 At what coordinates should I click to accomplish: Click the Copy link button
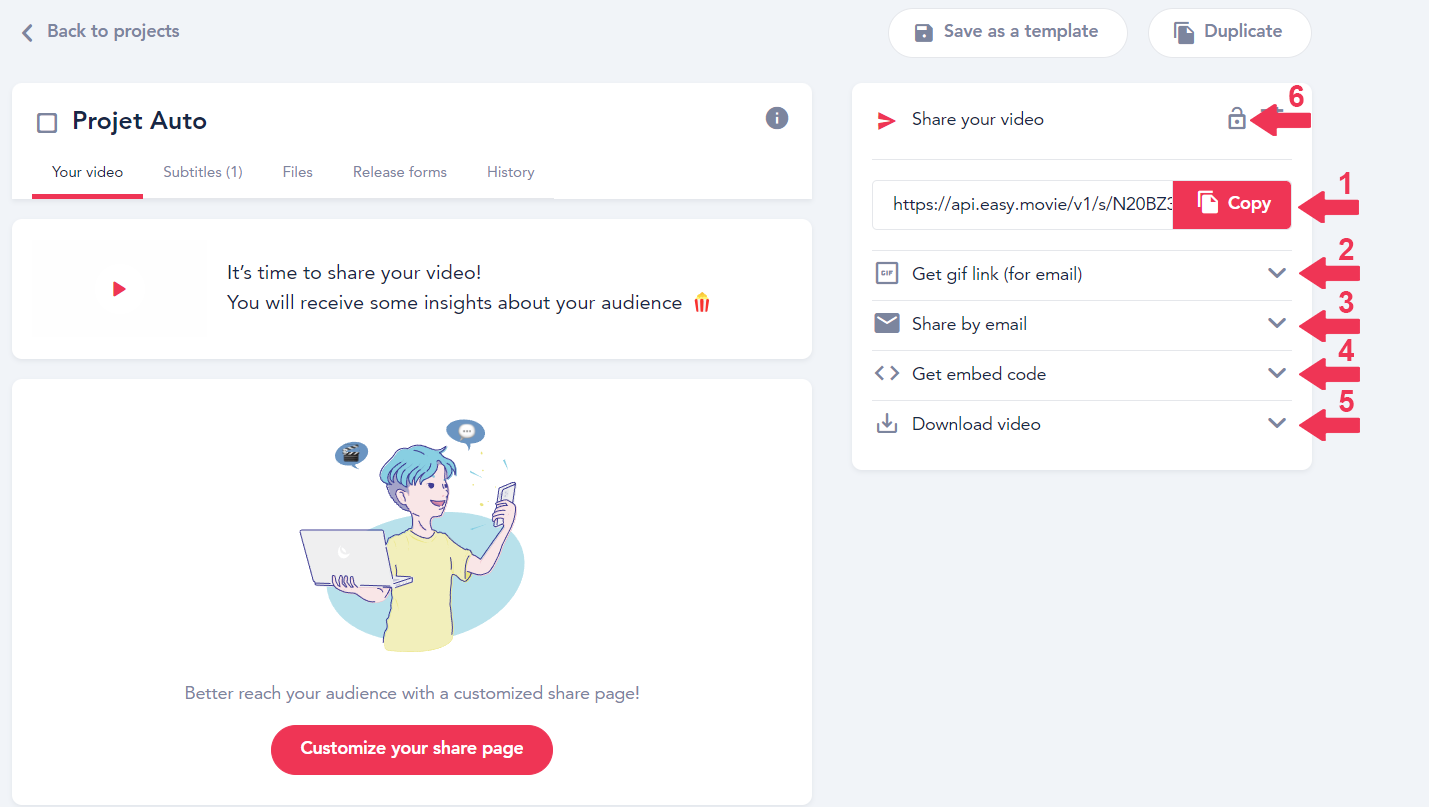tap(1232, 204)
